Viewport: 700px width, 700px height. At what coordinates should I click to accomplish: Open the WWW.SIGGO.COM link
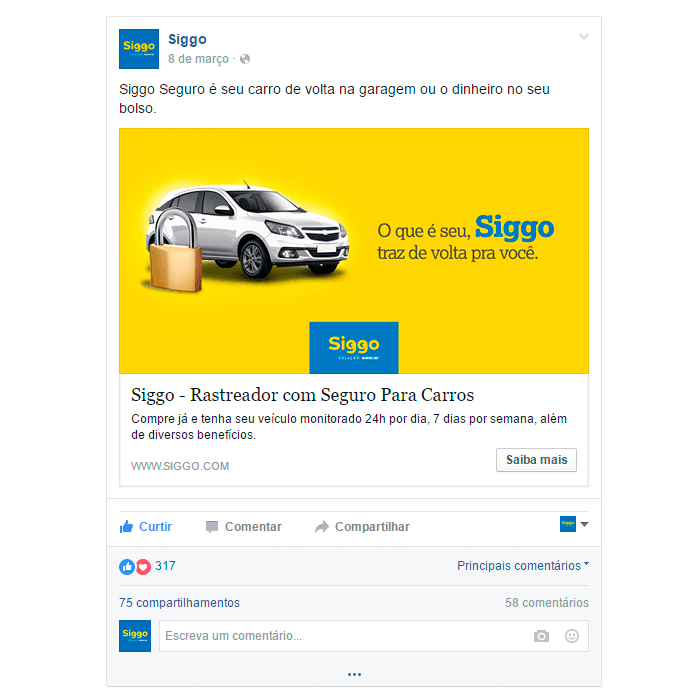click(x=180, y=466)
